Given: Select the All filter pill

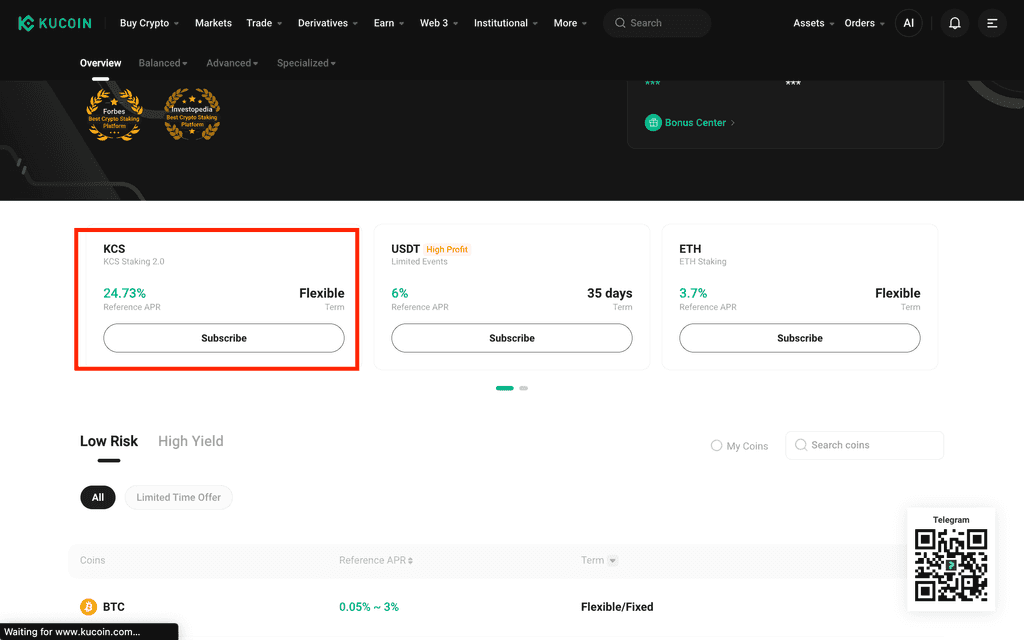Looking at the screenshot, I should 98,498.
